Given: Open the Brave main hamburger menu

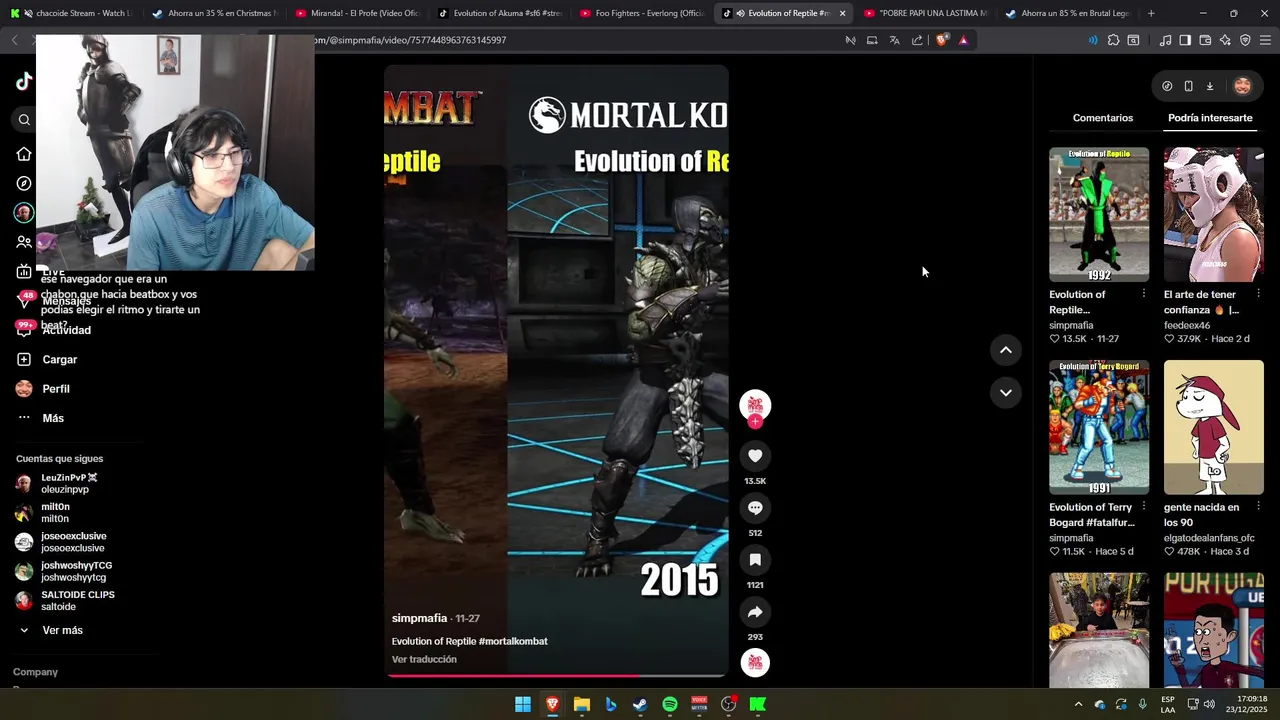Looking at the screenshot, I should point(1265,40).
